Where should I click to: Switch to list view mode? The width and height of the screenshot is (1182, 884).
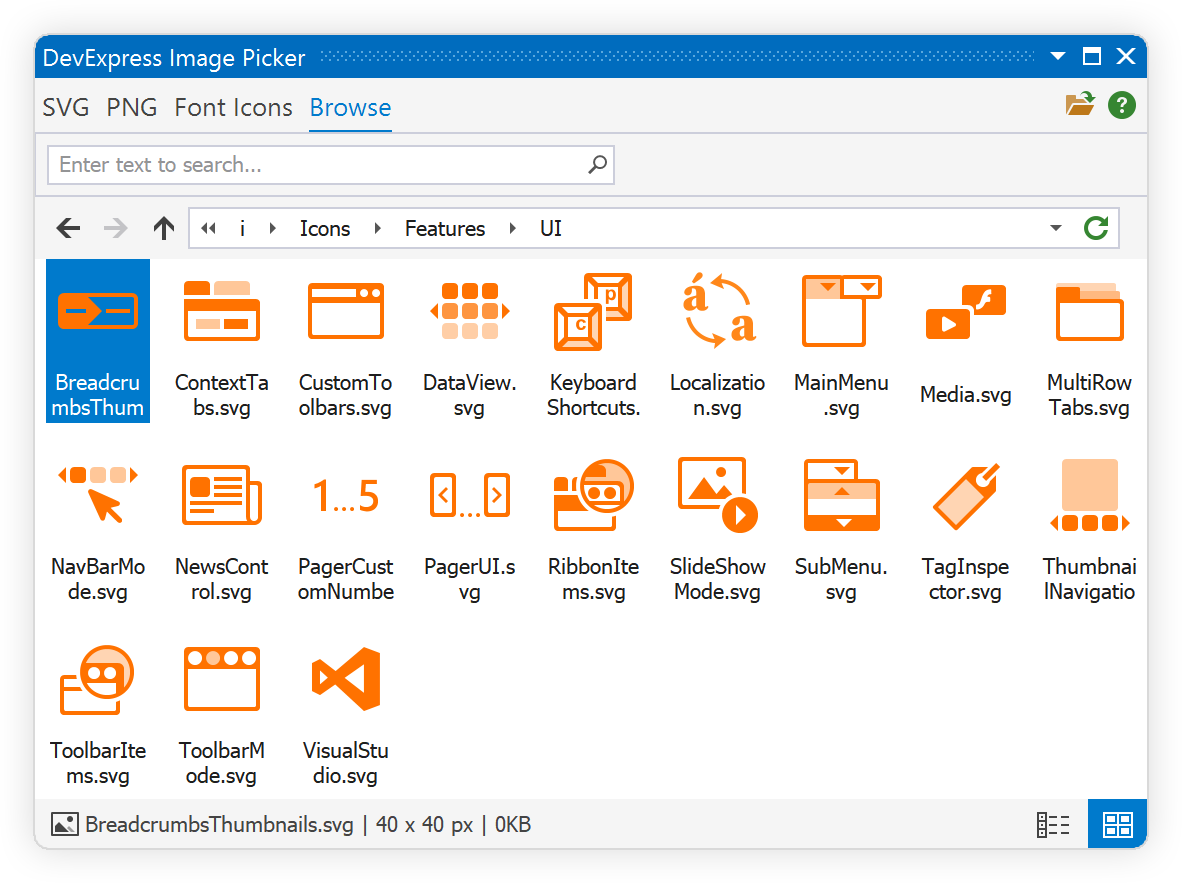point(1053,825)
